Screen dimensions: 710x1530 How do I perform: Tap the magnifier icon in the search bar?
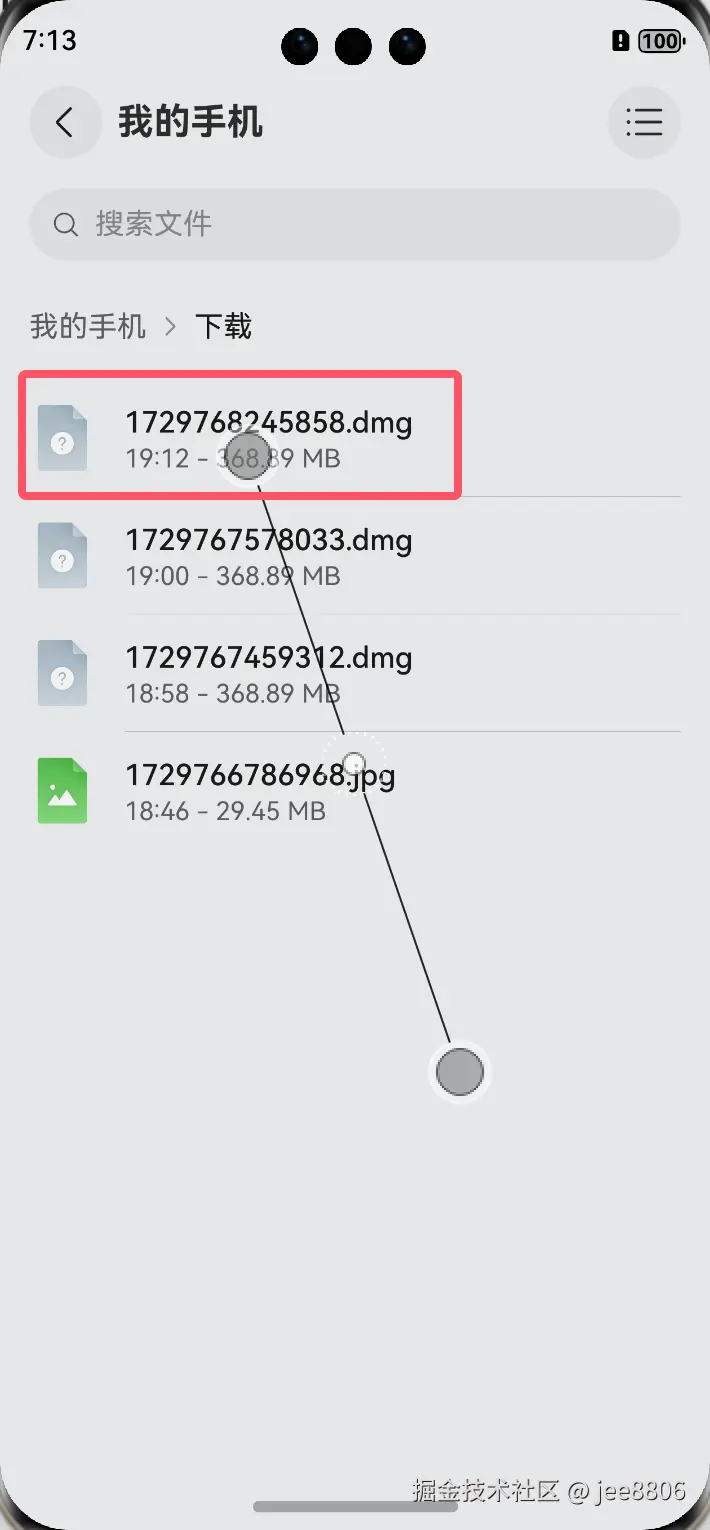66,224
